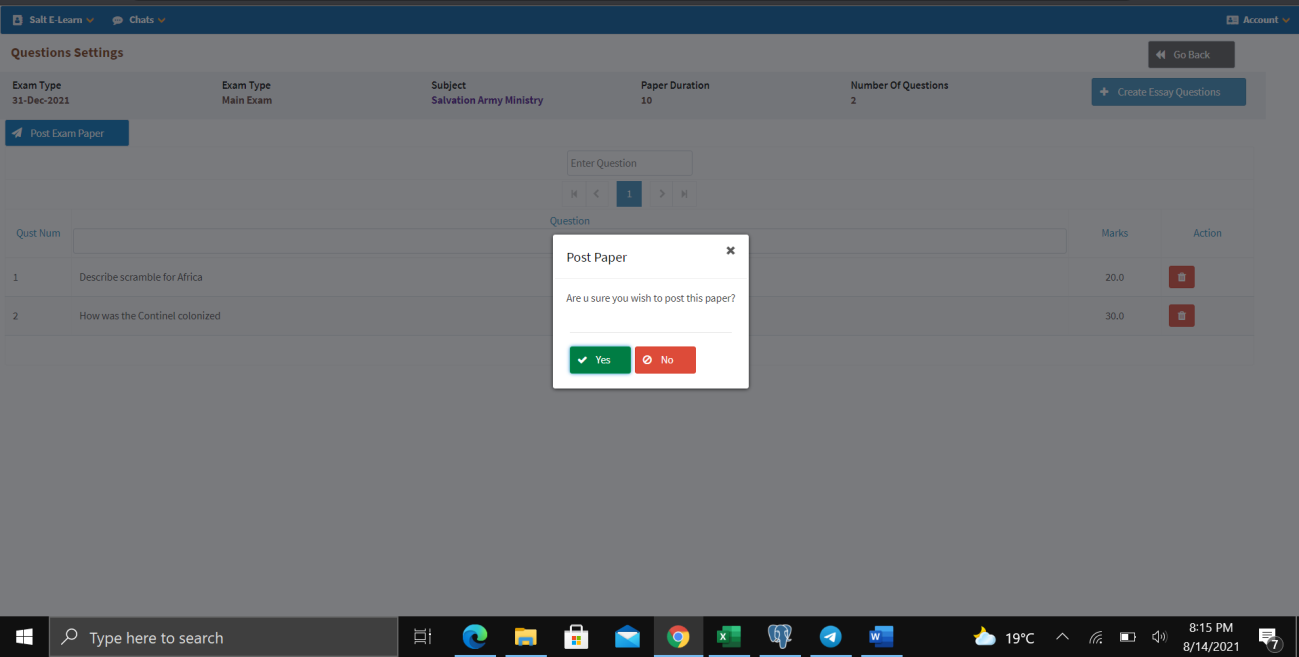Cancel posting the paper with No
This screenshot has width=1299, height=657.
(664, 359)
